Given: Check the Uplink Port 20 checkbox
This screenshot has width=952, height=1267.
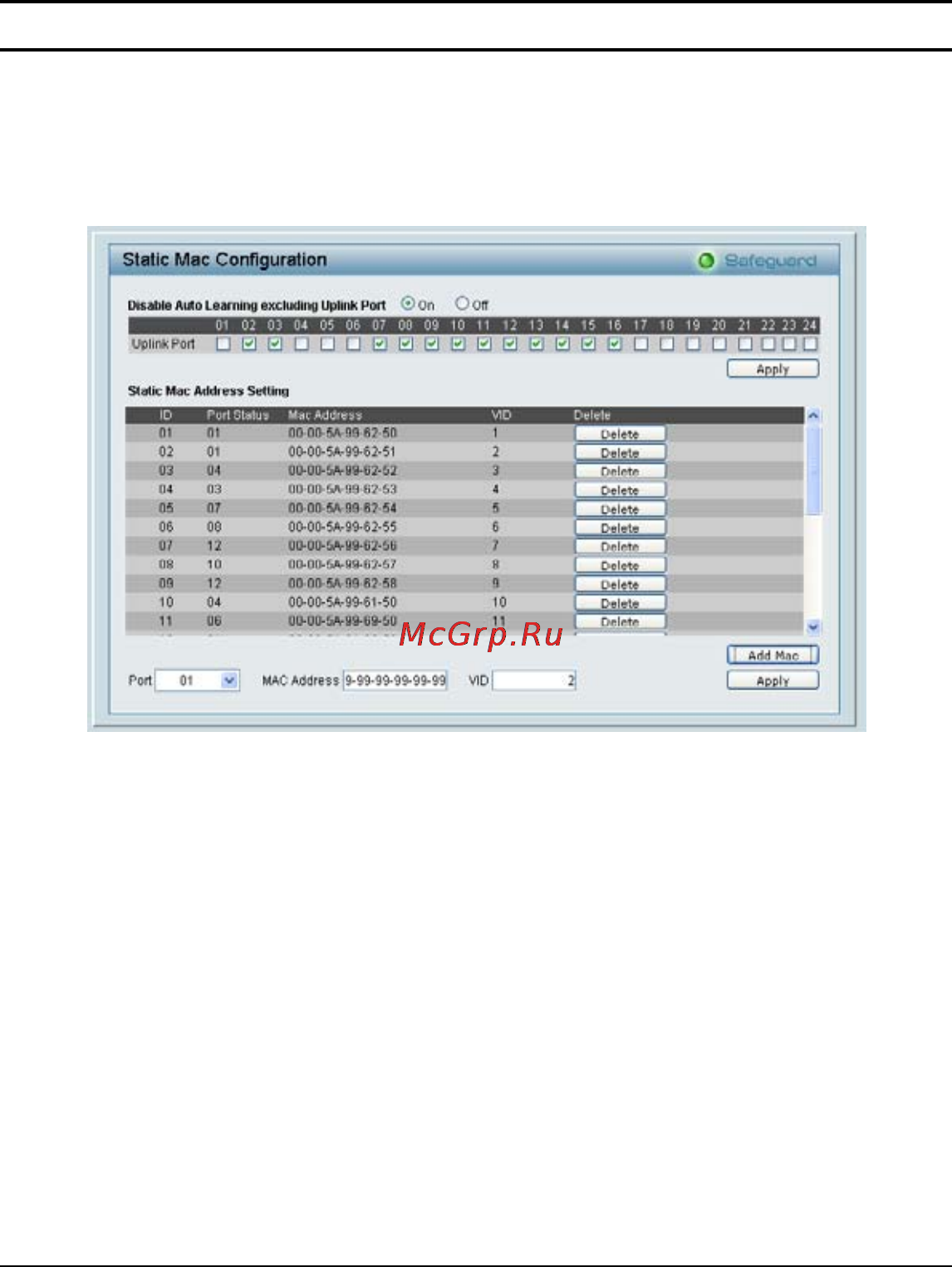Looking at the screenshot, I should coord(719,344).
